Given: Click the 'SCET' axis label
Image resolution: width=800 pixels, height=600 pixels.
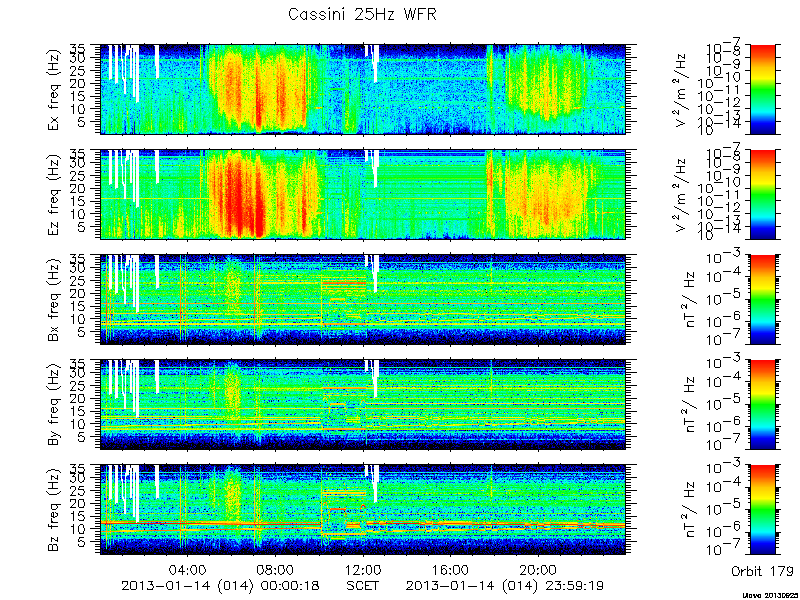Looking at the screenshot, I should click(x=363, y=585).
